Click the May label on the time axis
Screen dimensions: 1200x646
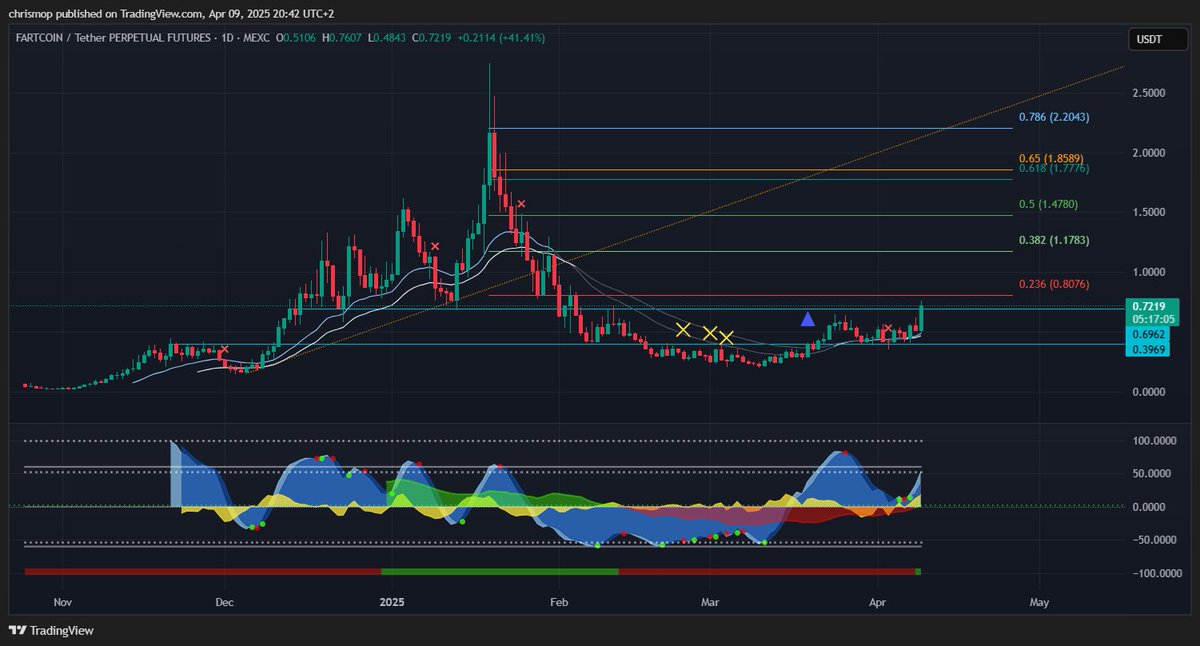coord(1039,603)
